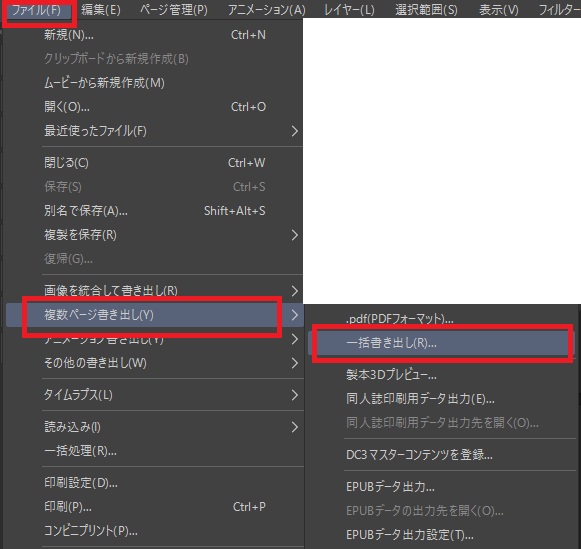Choose ムービーから新規作成(M)
This screenshot has height=549, width=581.
click(154, 83)
